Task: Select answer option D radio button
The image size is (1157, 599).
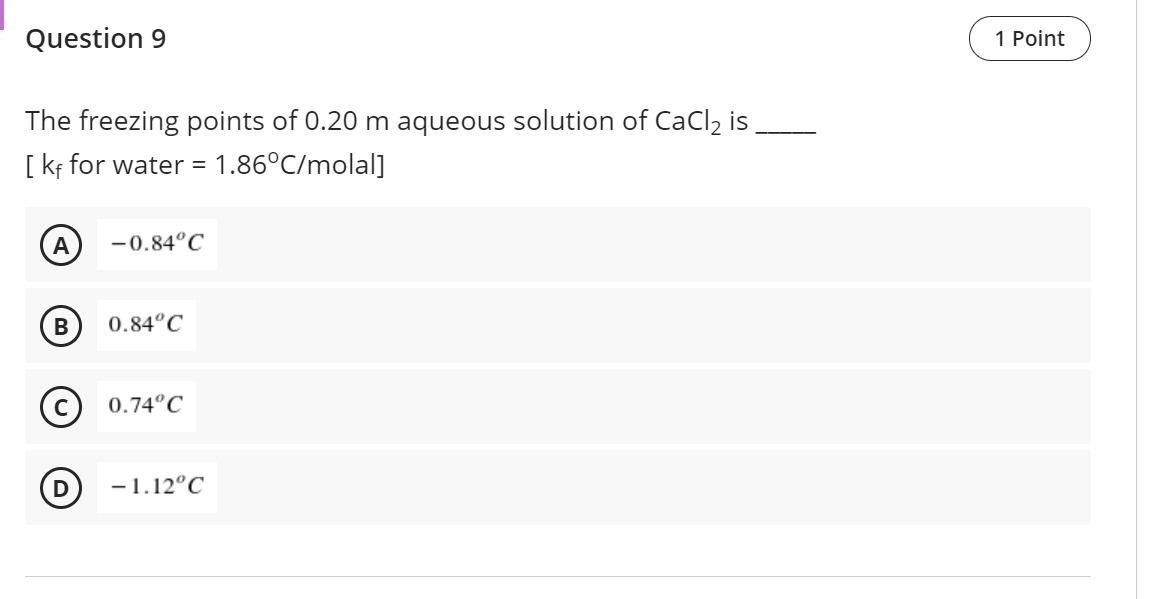Action: click(59, 487)
